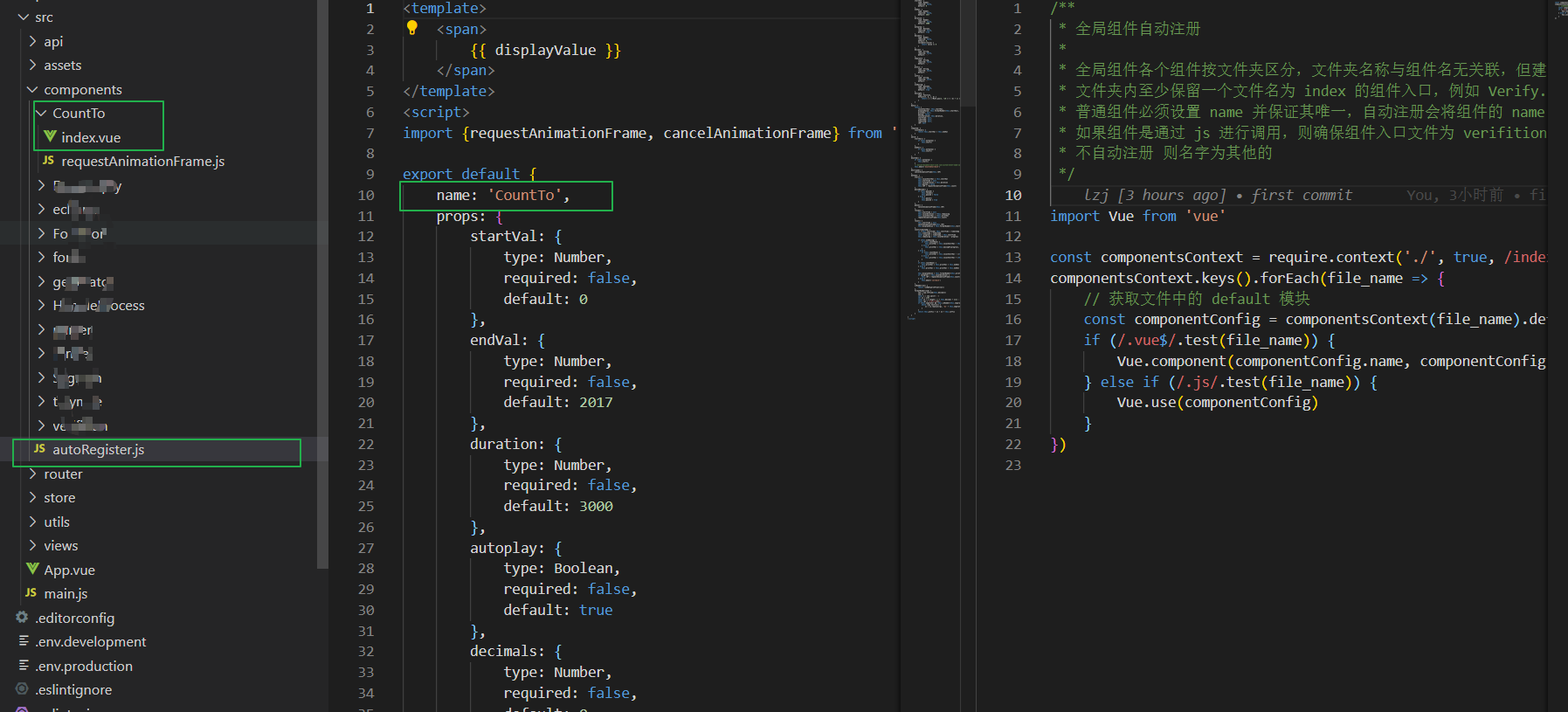Select the CountTo folder label
Viewport: 1568px width, 712px height.
tap(79, 114)
